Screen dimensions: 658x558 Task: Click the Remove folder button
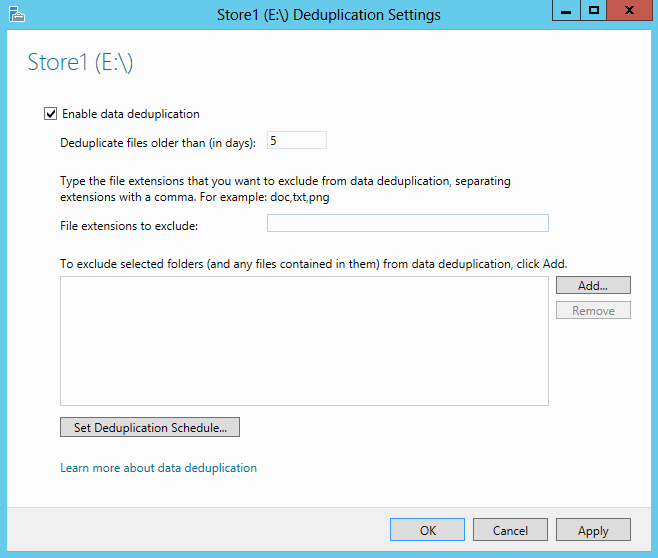[593, 310]
